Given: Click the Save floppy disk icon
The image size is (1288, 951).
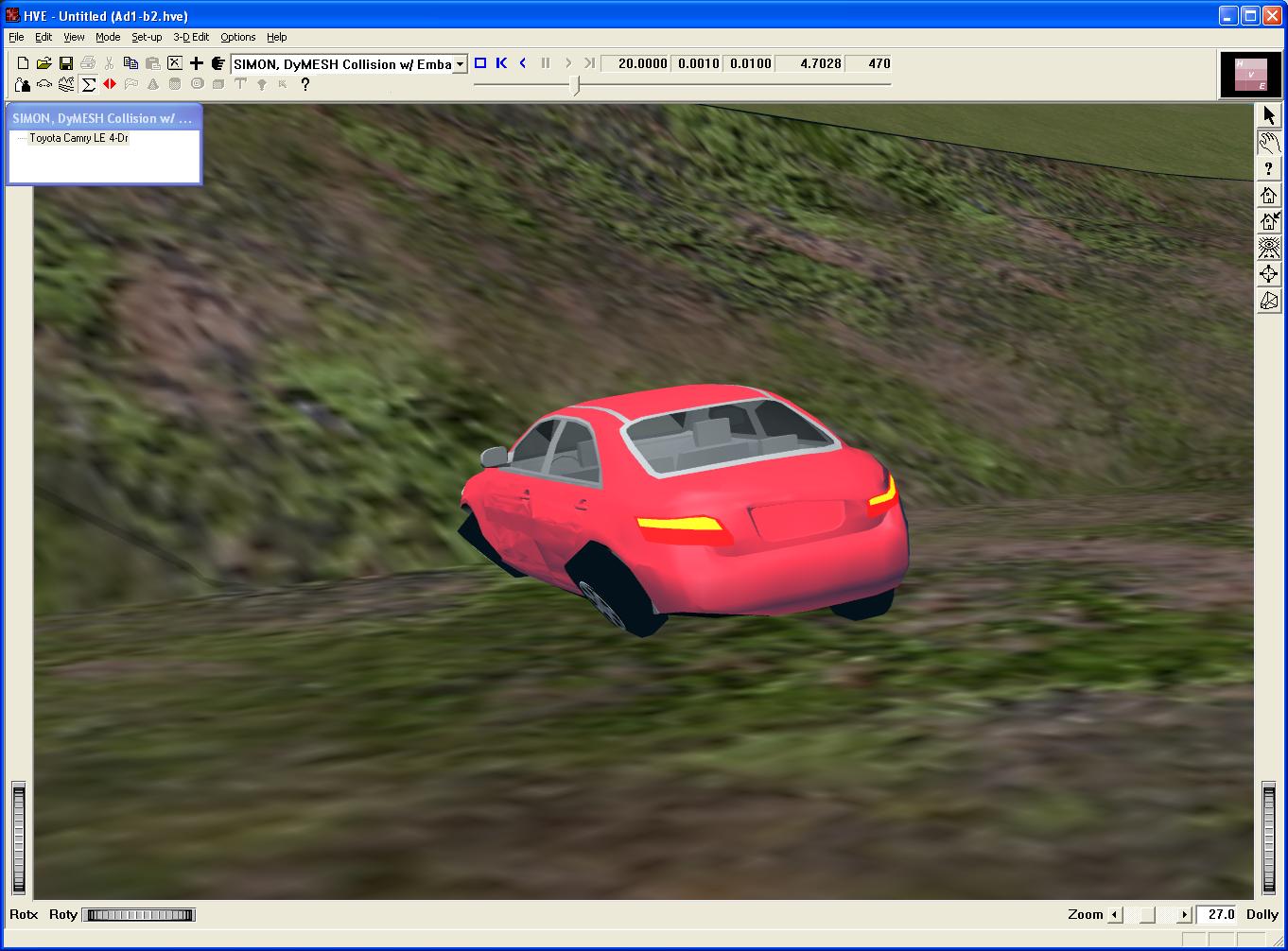Looking at the screenshot, I should (x=66, y=63).
